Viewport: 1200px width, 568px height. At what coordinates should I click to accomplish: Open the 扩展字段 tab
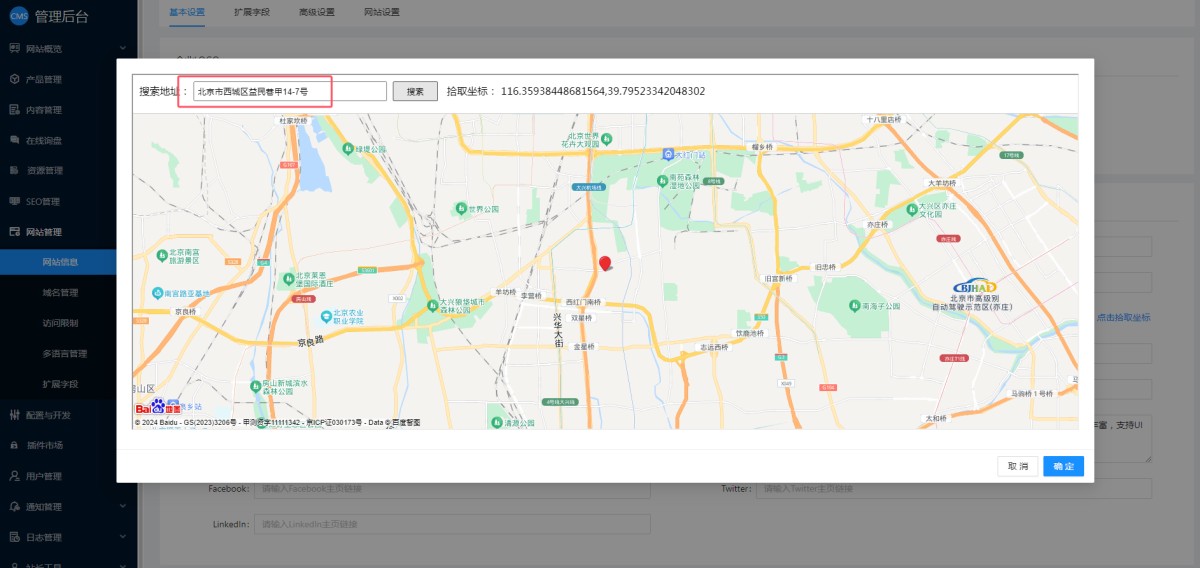[x=252, y=12]
